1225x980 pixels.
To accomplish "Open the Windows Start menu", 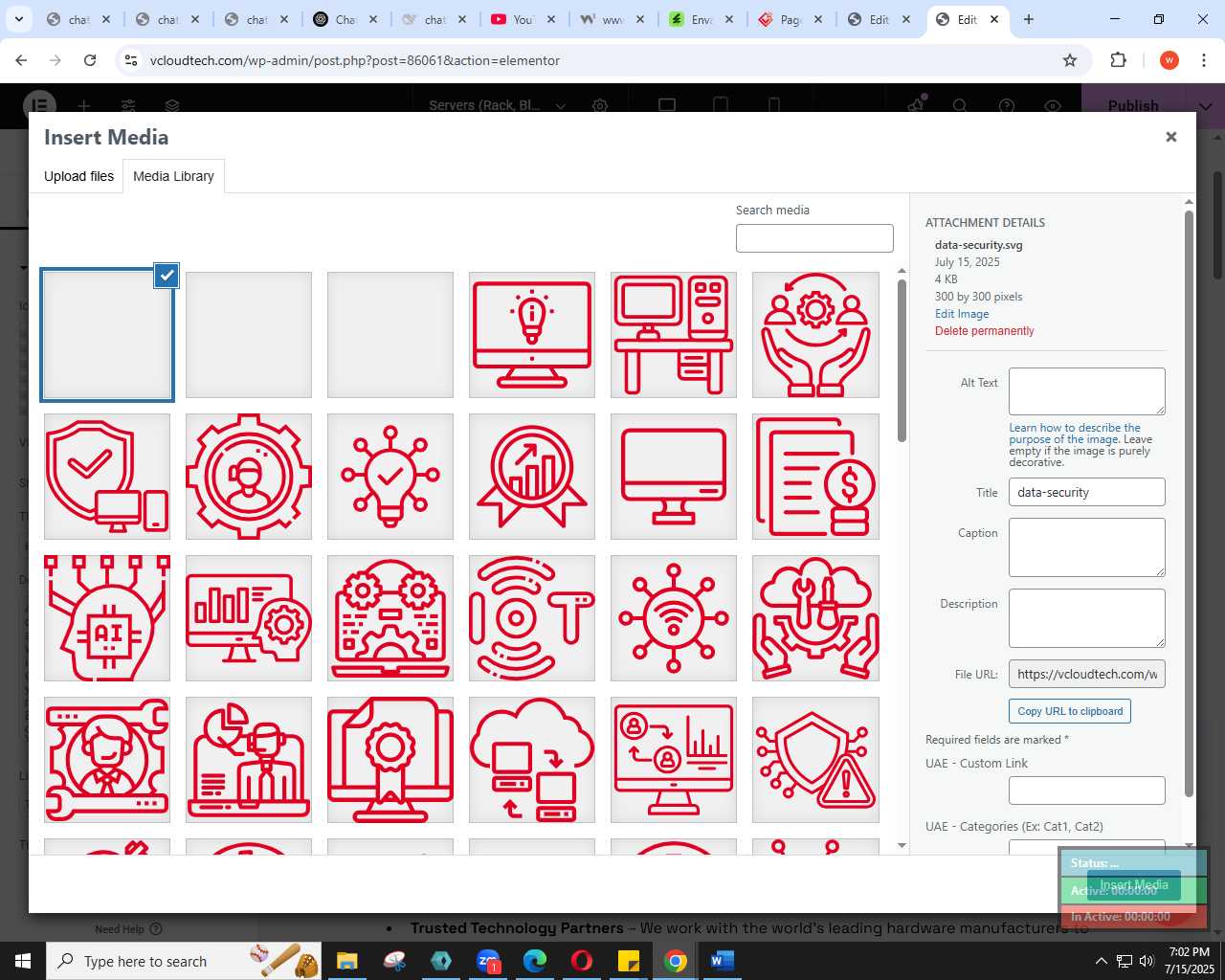I will (x=22, y=961).
